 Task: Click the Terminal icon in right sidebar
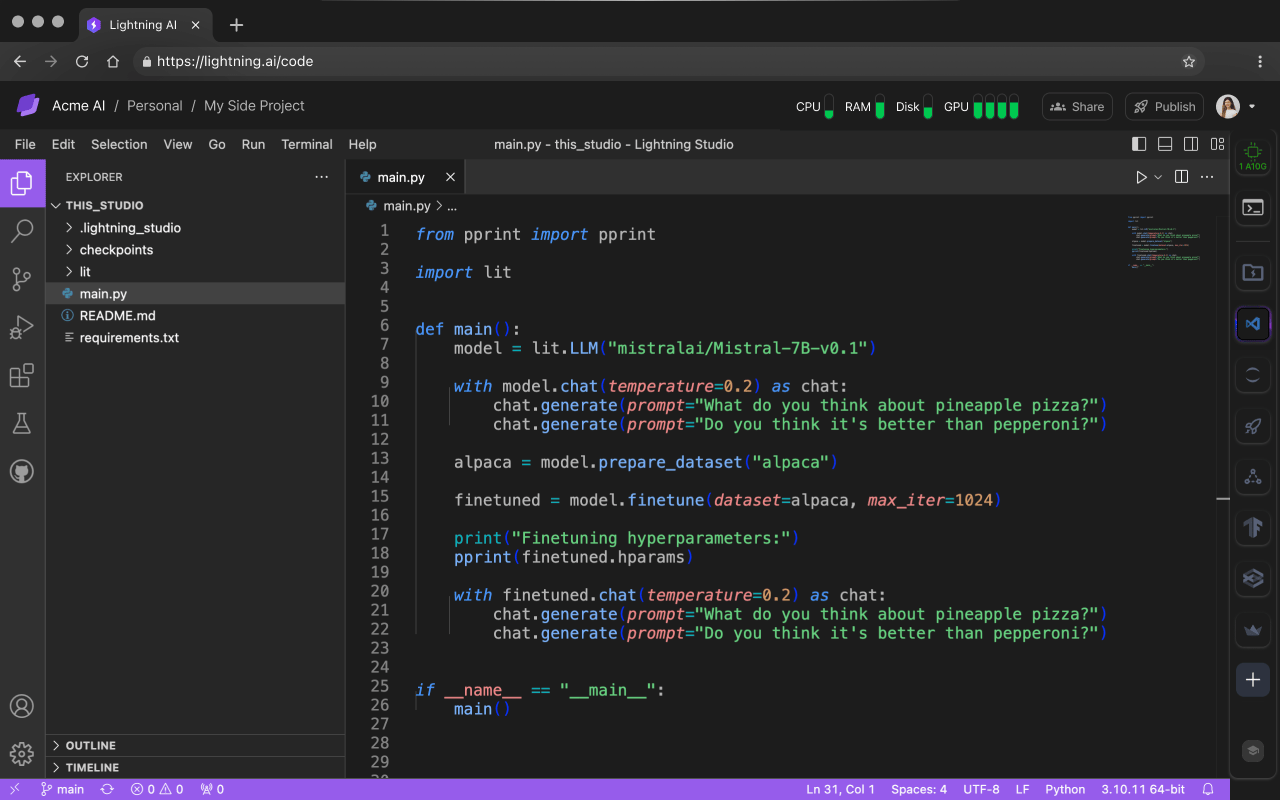pos(1252,208)
